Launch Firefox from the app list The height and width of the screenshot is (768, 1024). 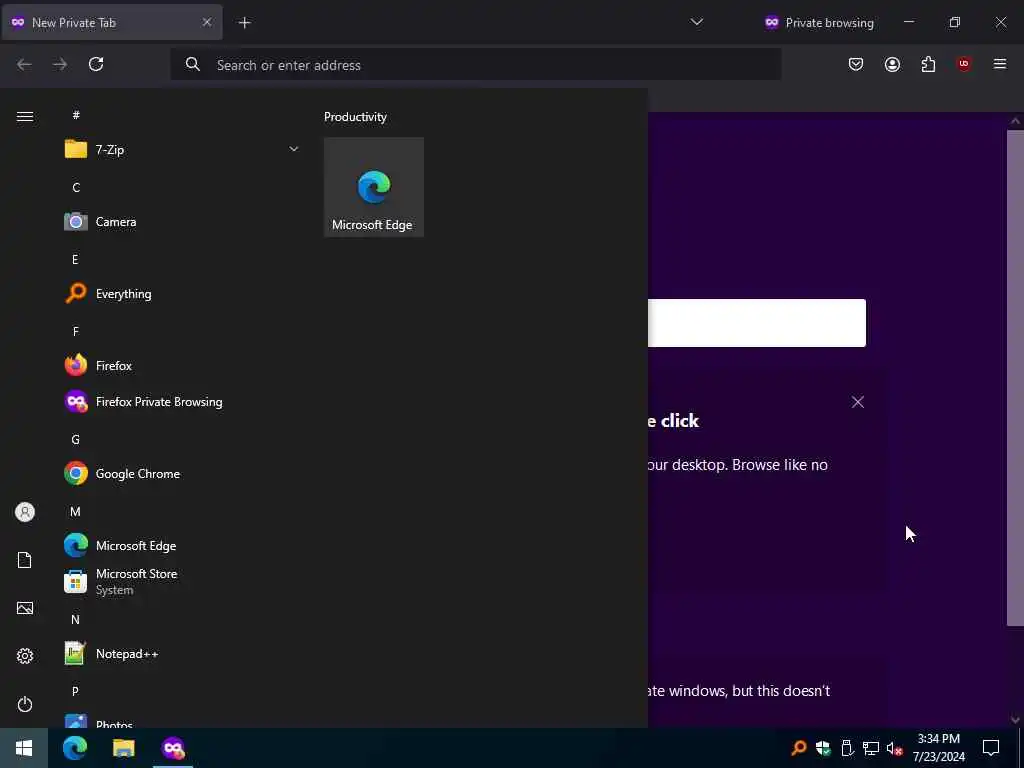[182, 366]
